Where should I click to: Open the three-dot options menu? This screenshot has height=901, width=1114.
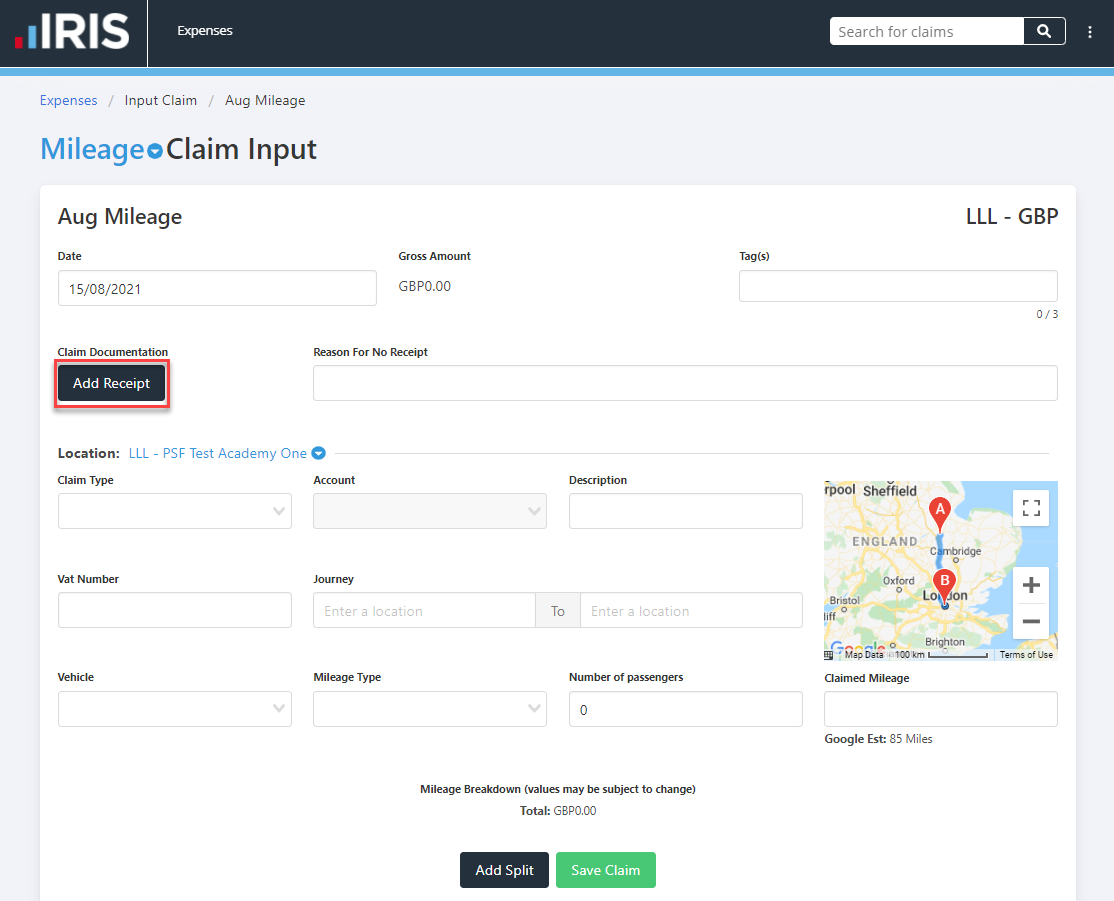pos(1090,32)
